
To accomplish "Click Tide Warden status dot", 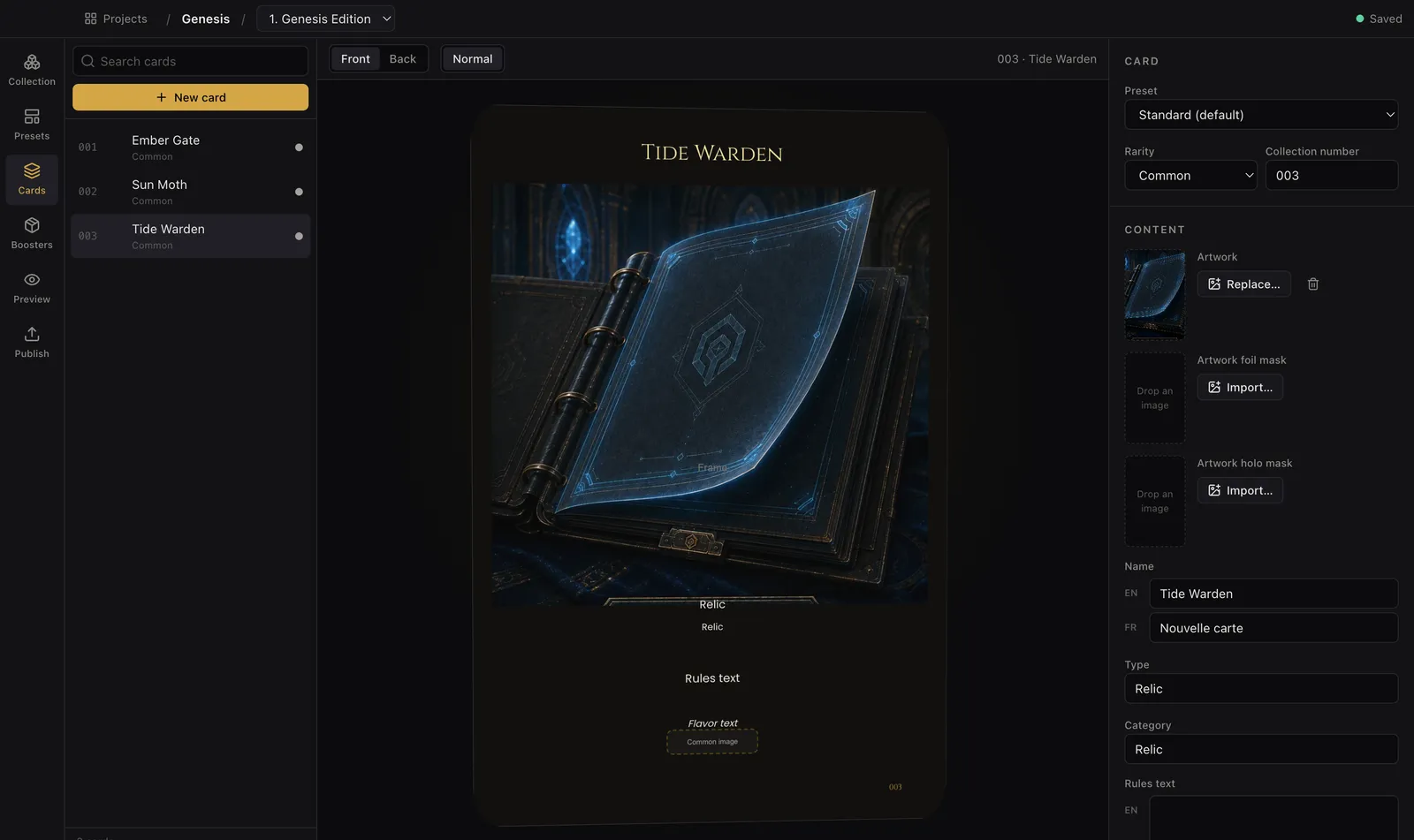I will 299,236.
